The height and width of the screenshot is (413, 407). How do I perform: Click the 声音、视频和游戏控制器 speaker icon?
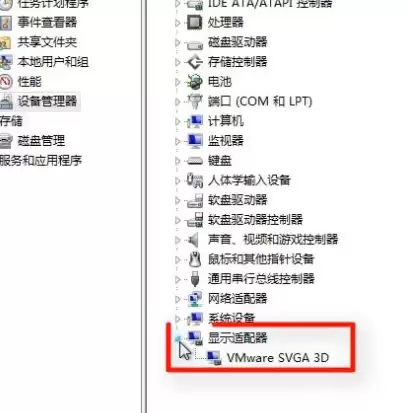click(193, 240)
